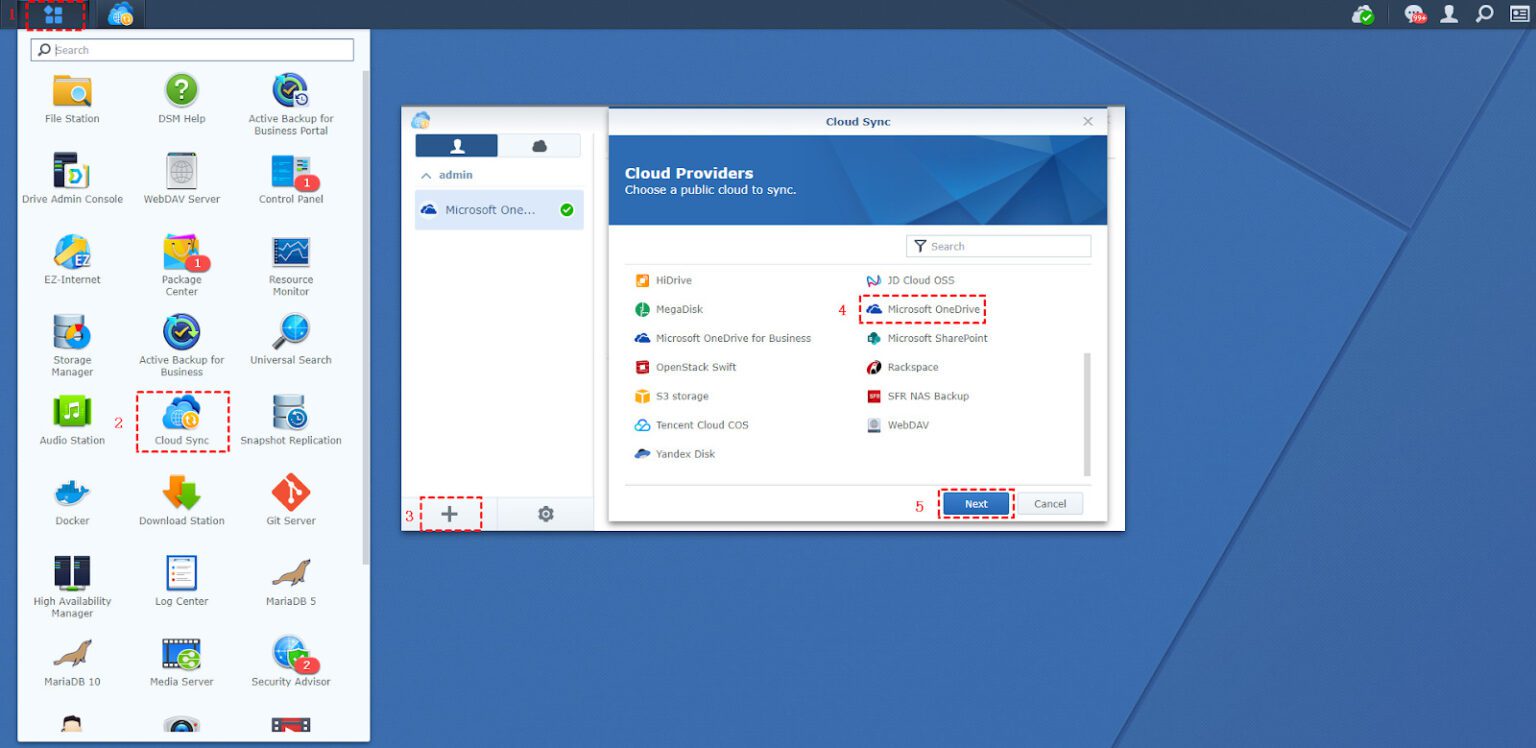Open Log Center
The height and width of the screenshot is (748, 1536).
pos(182,581)
